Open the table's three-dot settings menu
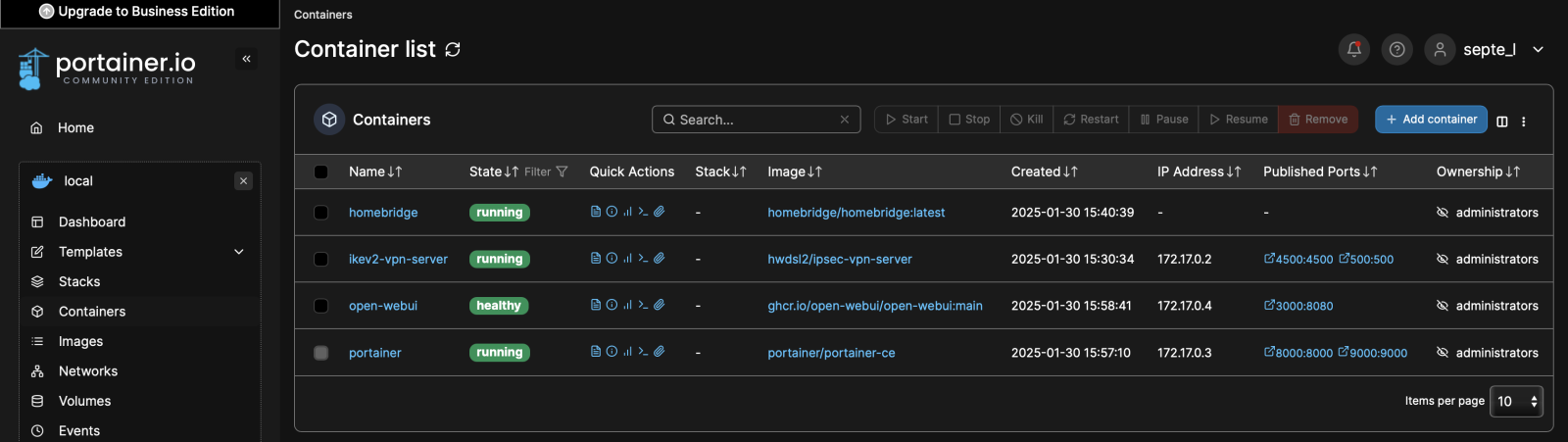 1524,122
